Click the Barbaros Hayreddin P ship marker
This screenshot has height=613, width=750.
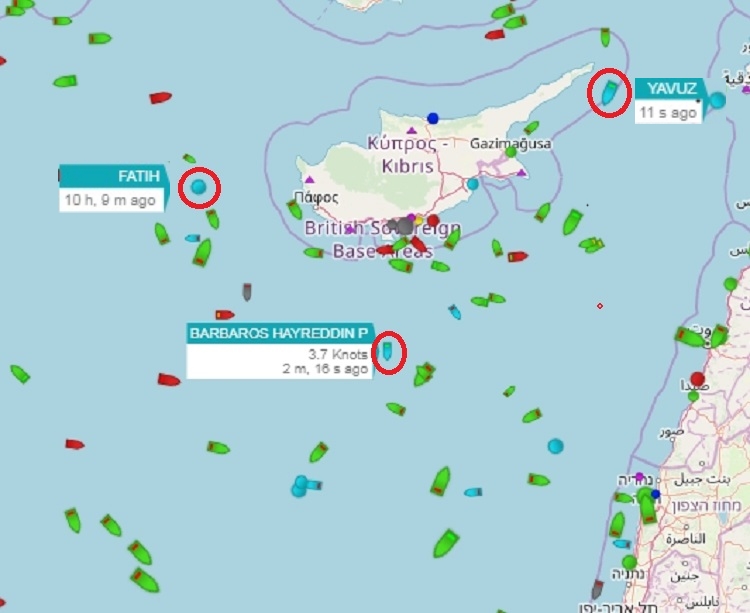[387, 350]
